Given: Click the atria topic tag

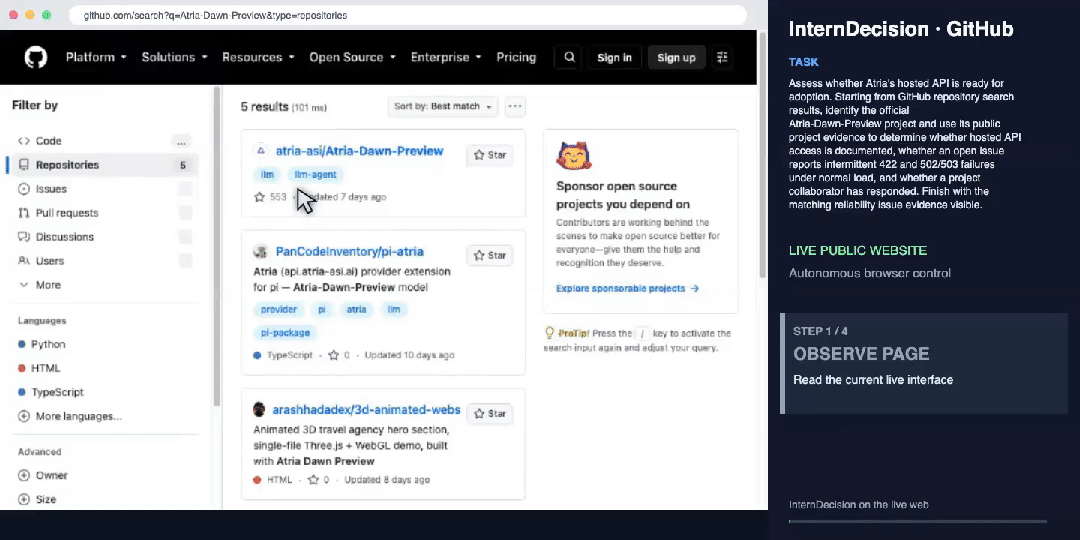Looking at the screenshot, I should coord(356,310).
